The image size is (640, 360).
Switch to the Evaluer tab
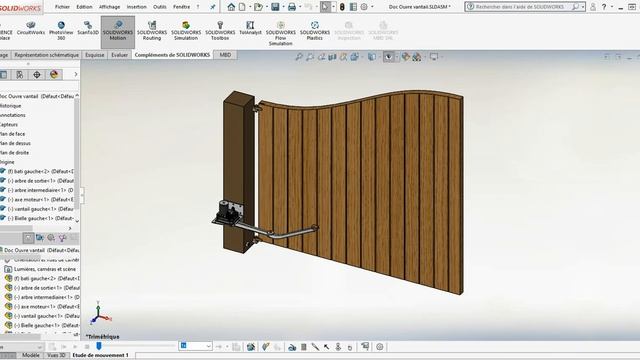pos(120,55)
